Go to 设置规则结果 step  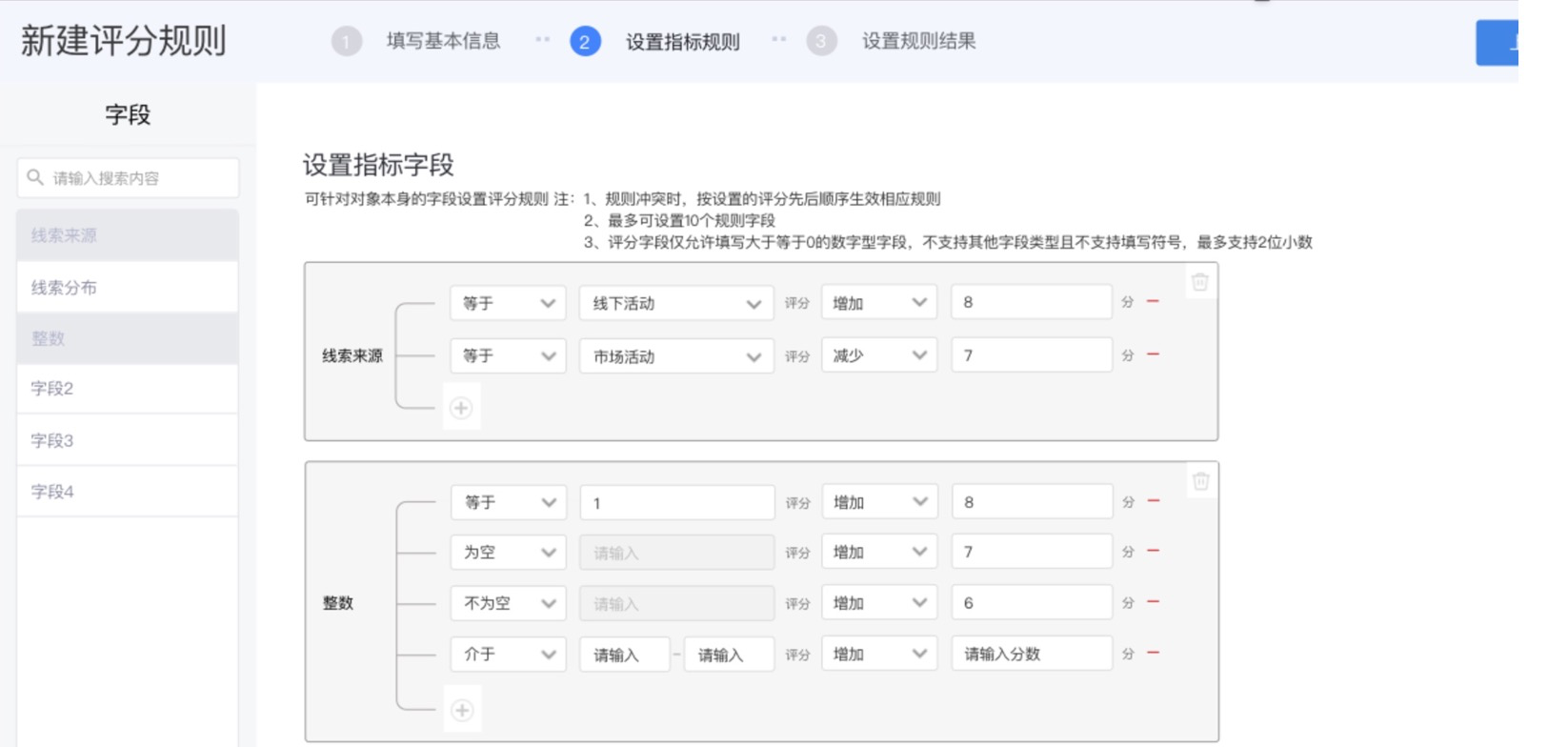[918, 41]
